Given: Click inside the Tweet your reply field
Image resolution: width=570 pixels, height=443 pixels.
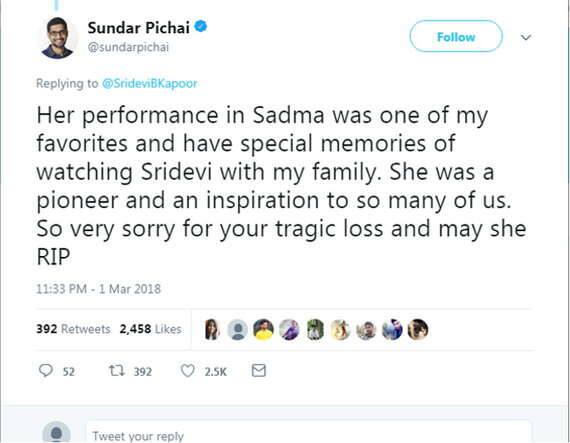Looking at the screenshot, I should pos(308,434).
